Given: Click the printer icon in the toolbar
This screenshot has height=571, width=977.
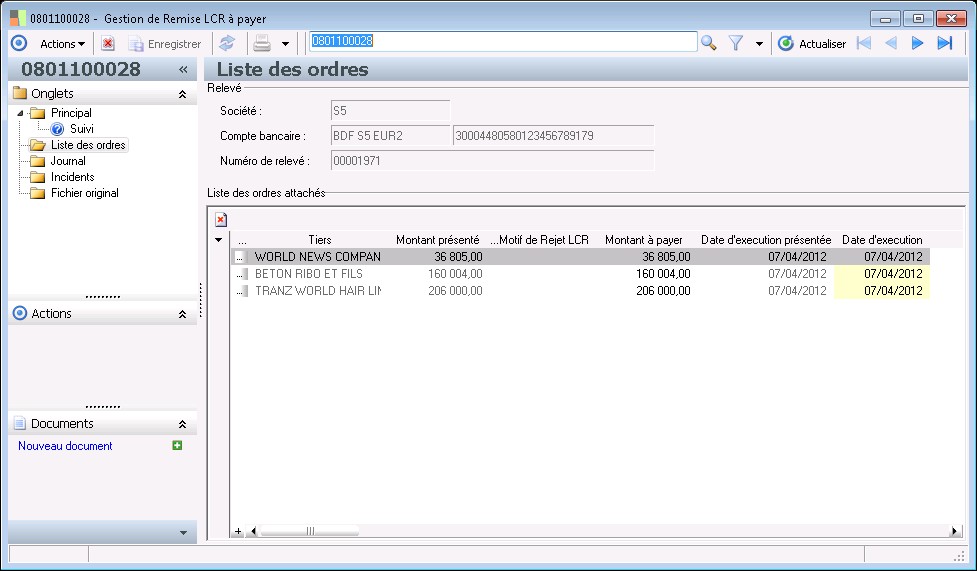Looking at the screenshot, I should [261, 43].
